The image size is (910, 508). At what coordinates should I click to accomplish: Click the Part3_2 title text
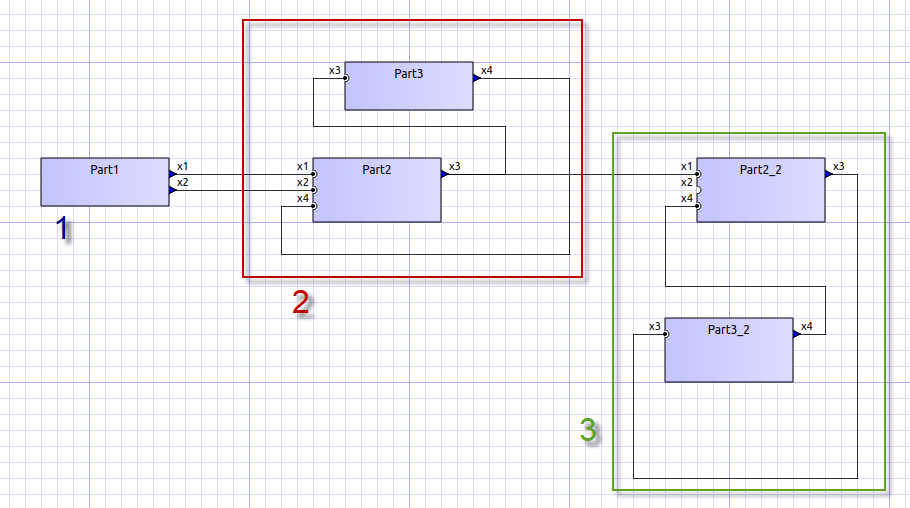(728, 330)
